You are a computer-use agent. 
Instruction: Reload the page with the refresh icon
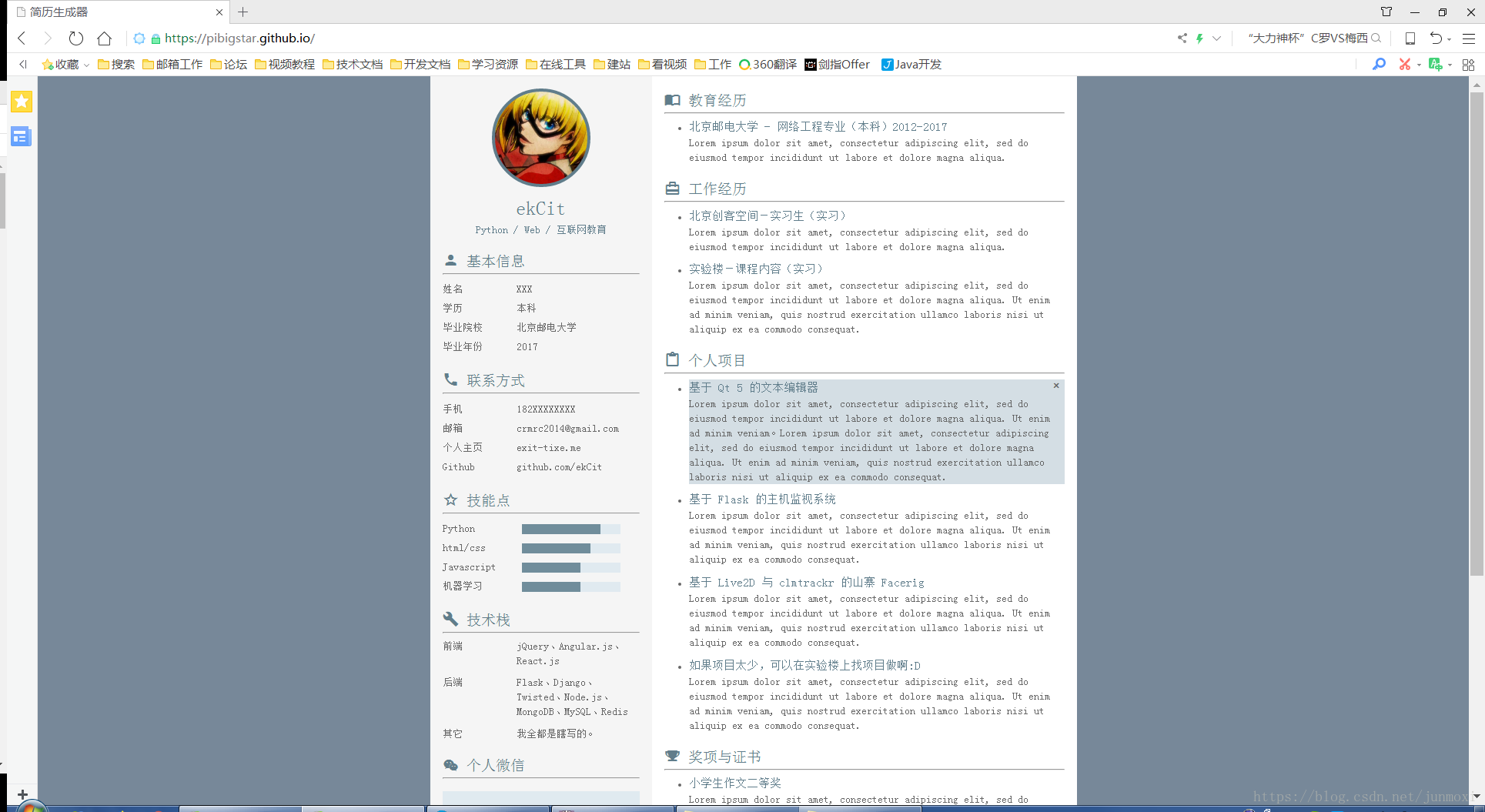click(75, 38)
